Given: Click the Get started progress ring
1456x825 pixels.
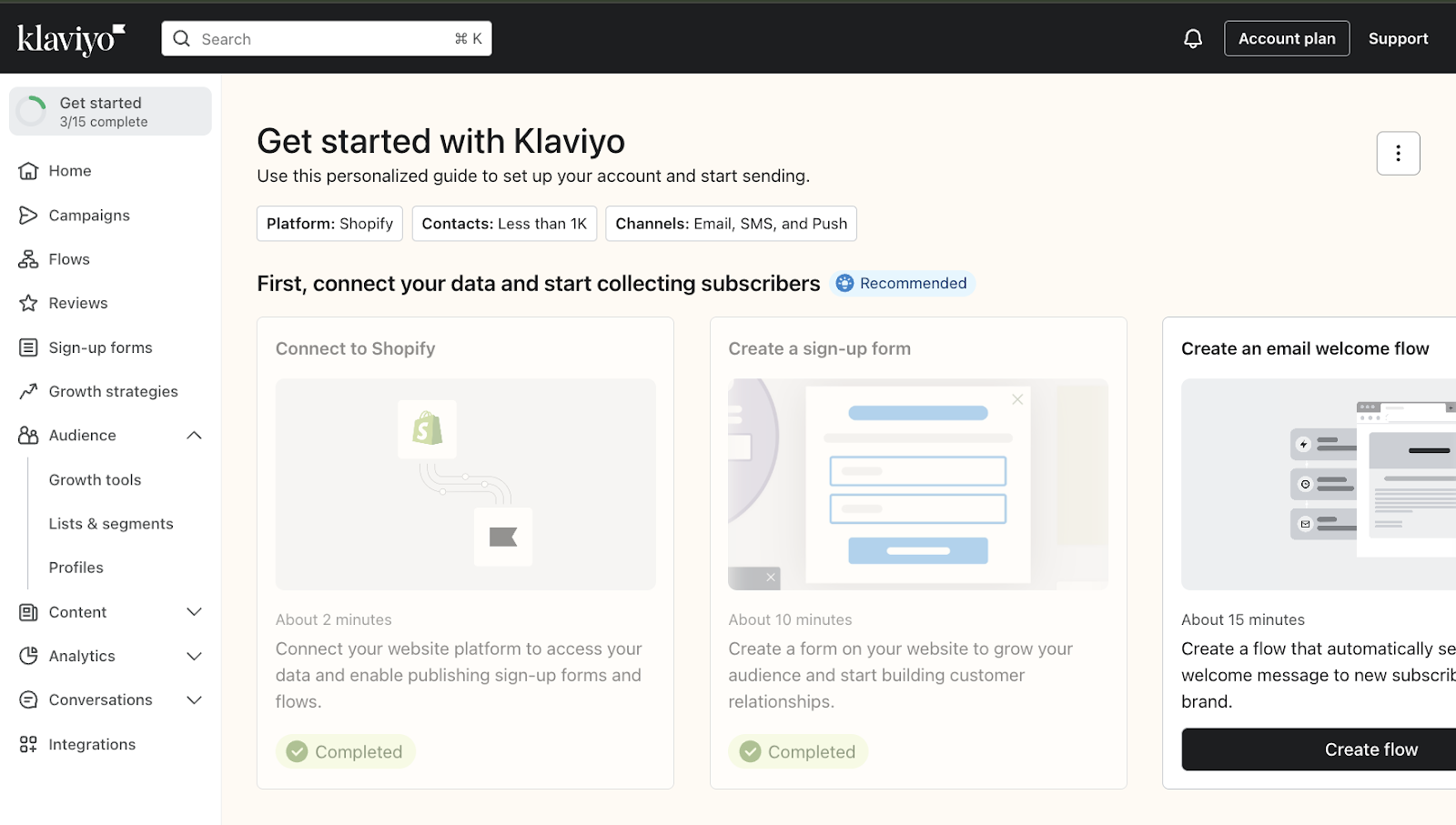Looking at the screenshot, I should [x=32, y=111].
